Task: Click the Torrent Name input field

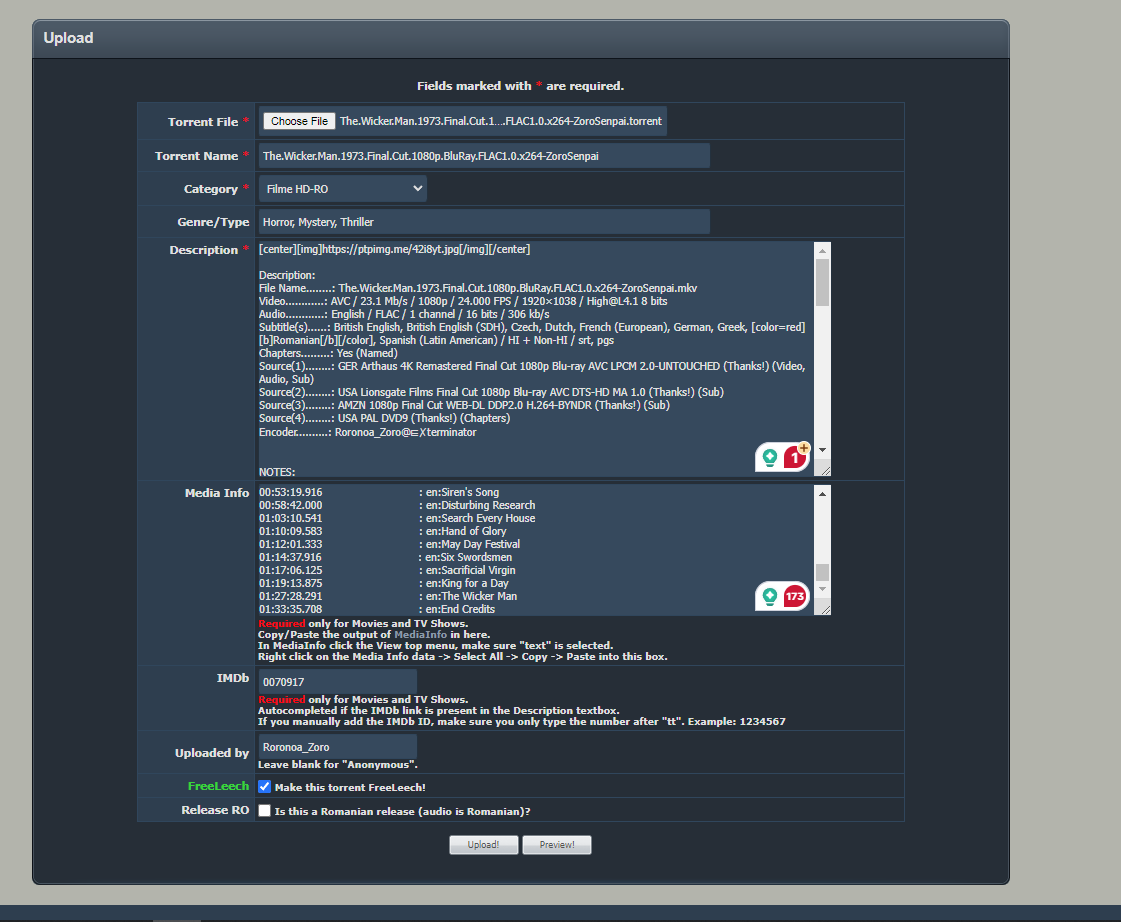Action: pos(483,156)
